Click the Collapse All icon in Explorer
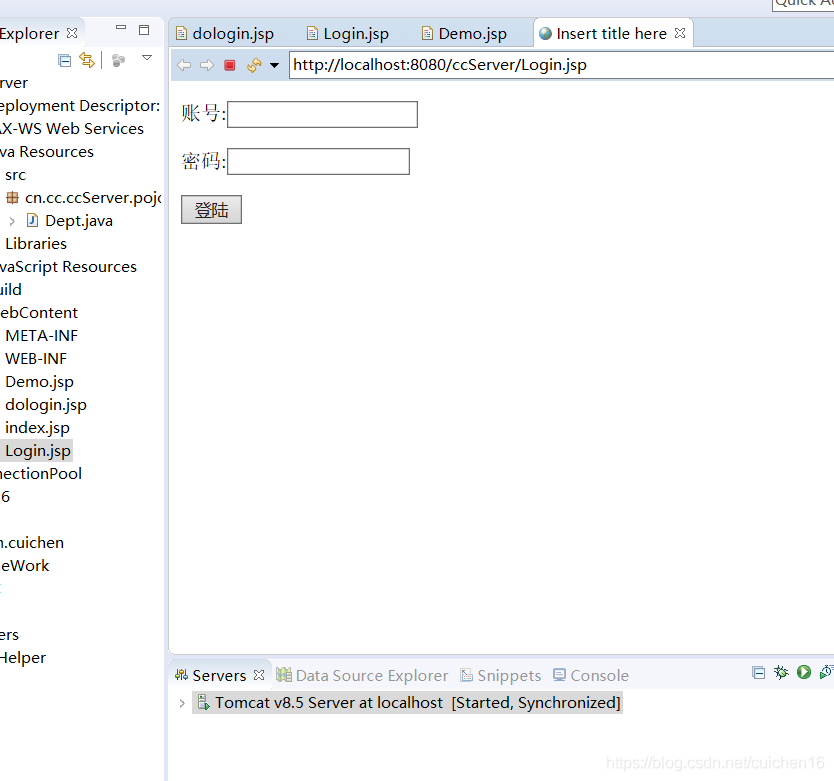The image size is (834, 781). click(64, 61)
